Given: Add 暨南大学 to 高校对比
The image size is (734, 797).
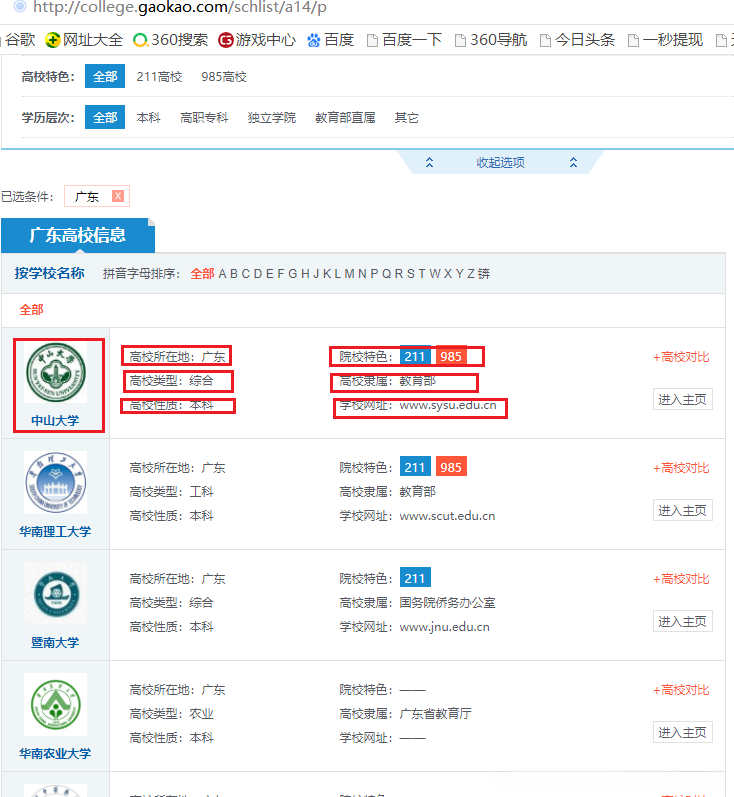Looking at the screenshot, I should (681, 579).
